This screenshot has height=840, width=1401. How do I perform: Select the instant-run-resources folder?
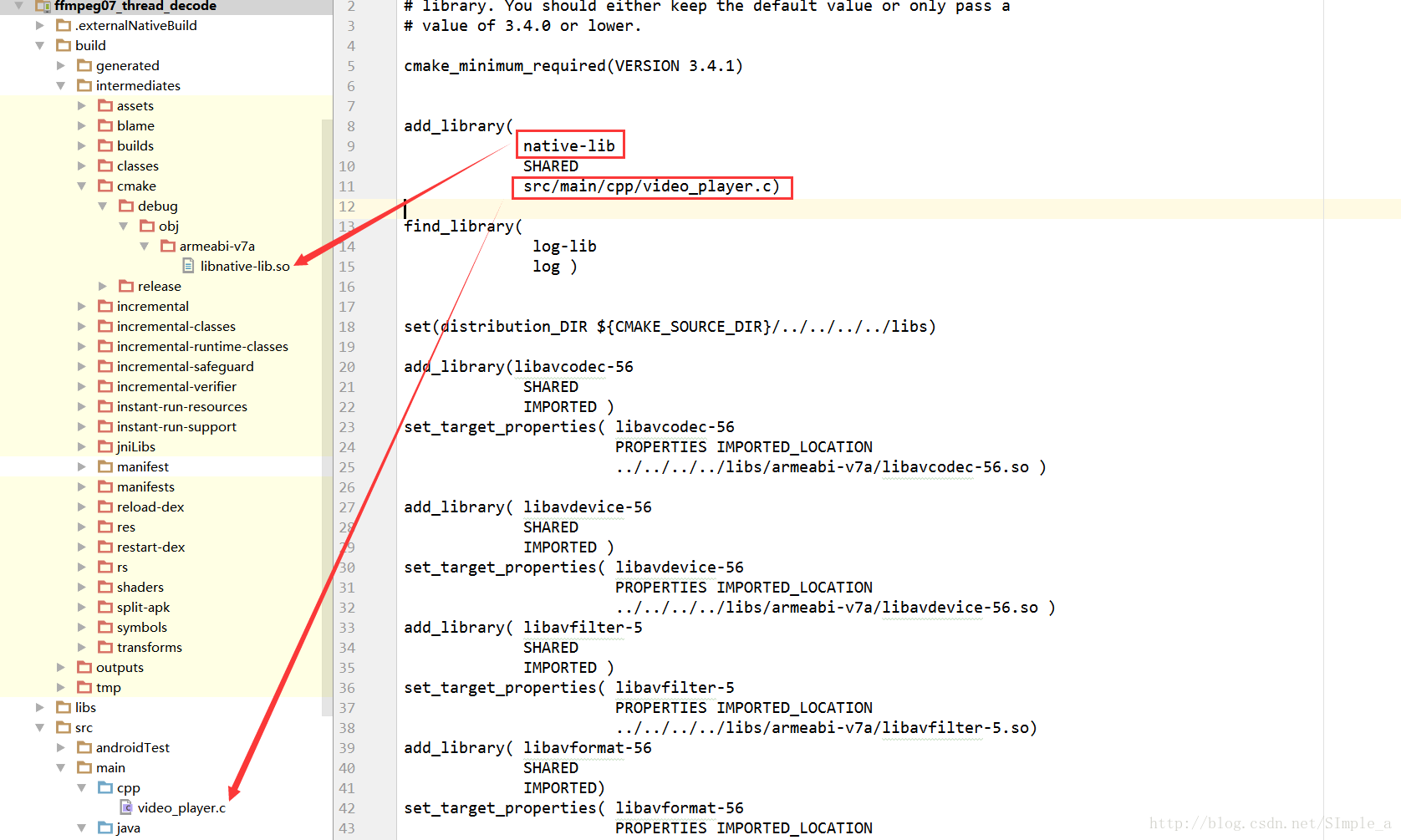tap(181, 406)
